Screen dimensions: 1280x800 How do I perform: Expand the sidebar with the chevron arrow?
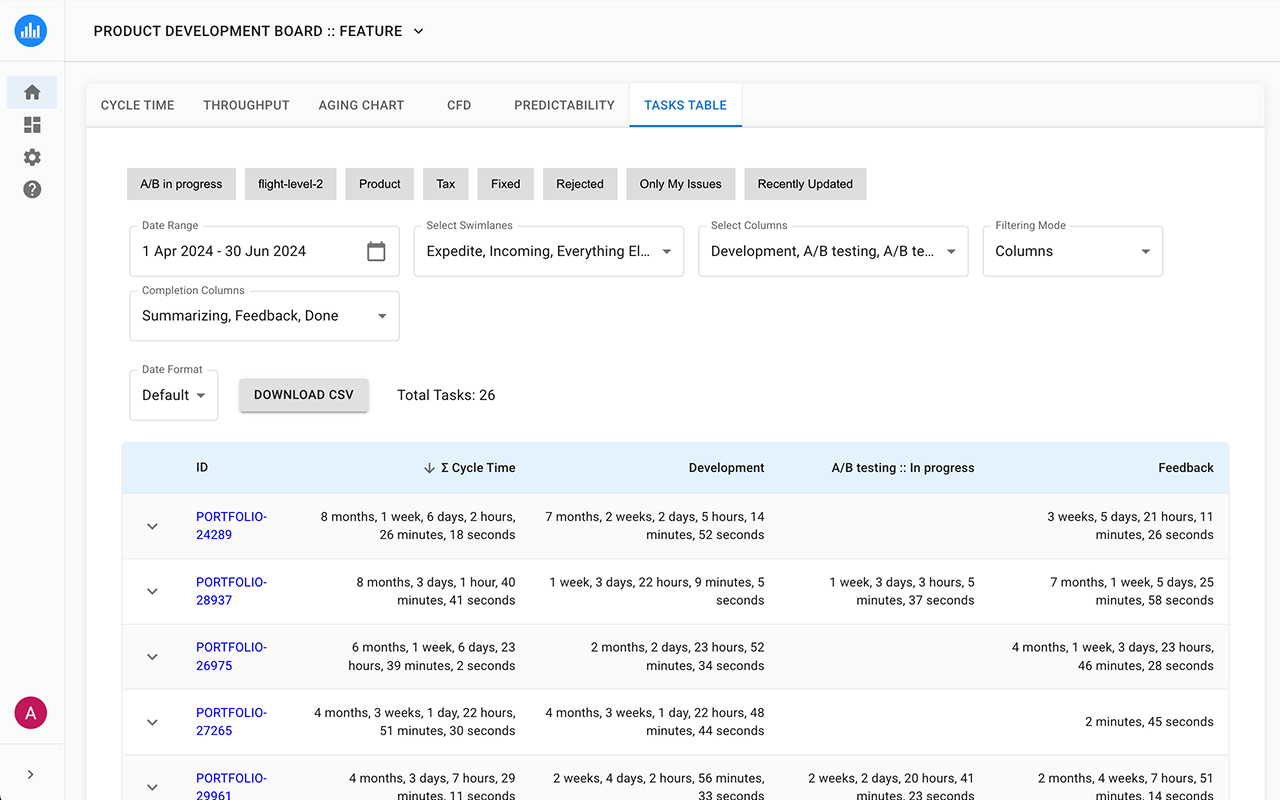tap(31, 772)
